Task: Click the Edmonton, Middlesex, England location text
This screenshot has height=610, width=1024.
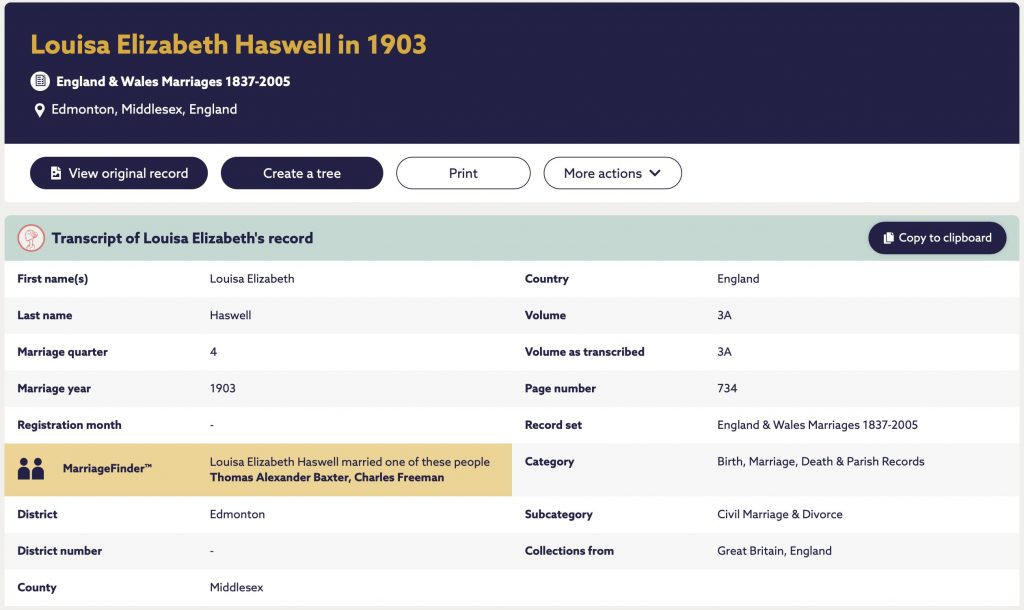Action: point(144,109)
